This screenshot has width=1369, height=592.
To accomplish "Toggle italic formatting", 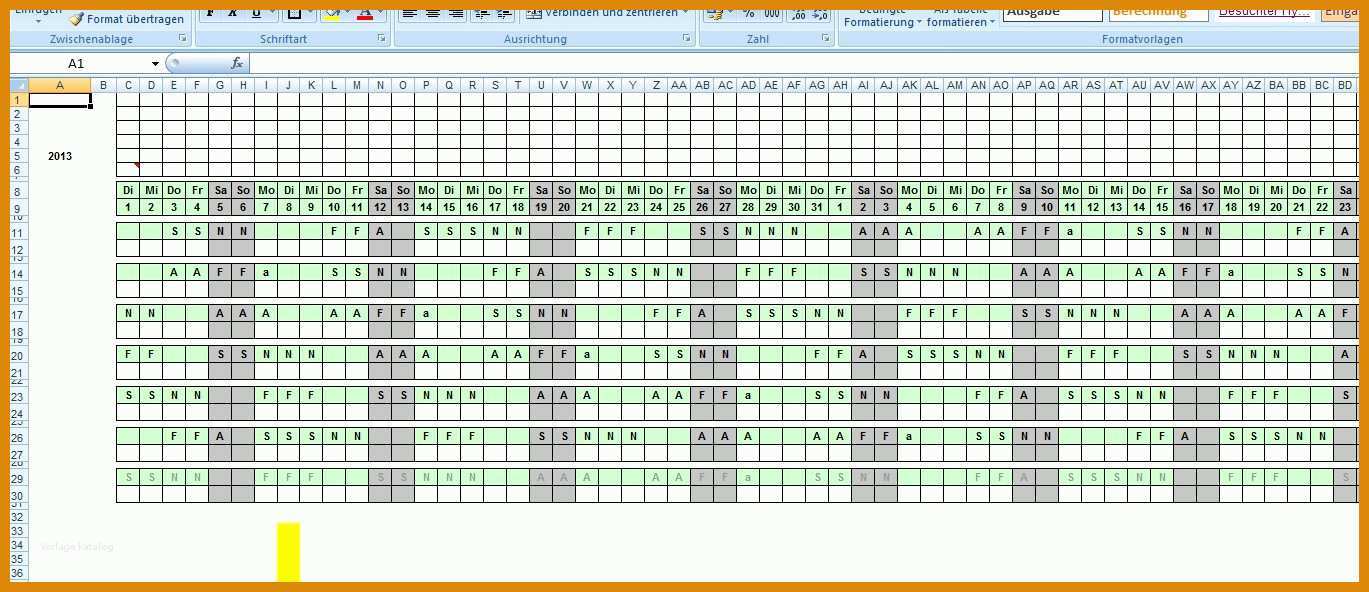I will pyautogui.click(x=232, y=12).
